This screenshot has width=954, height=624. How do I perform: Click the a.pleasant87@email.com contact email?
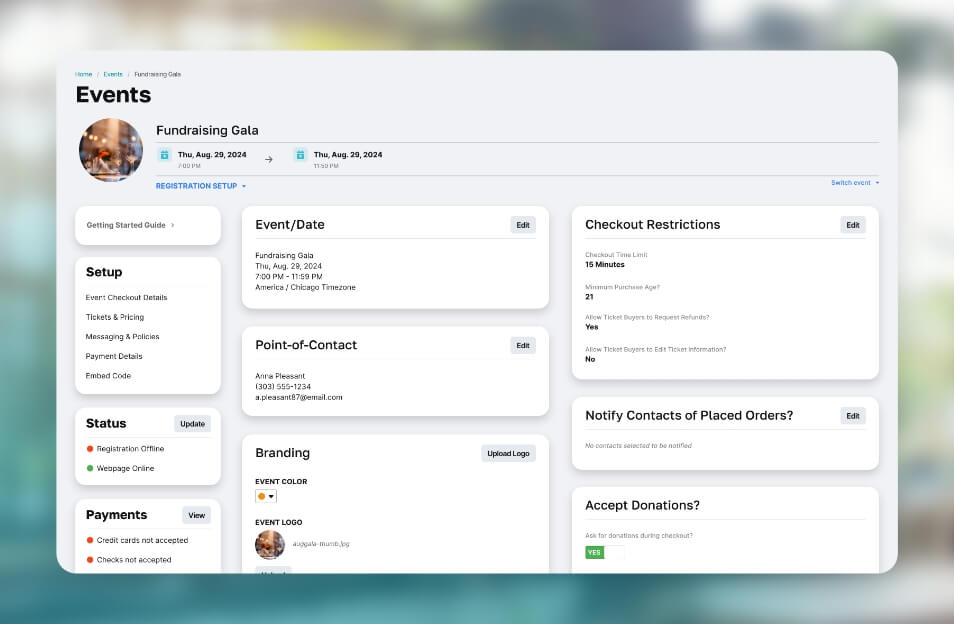tap(299, 397)
